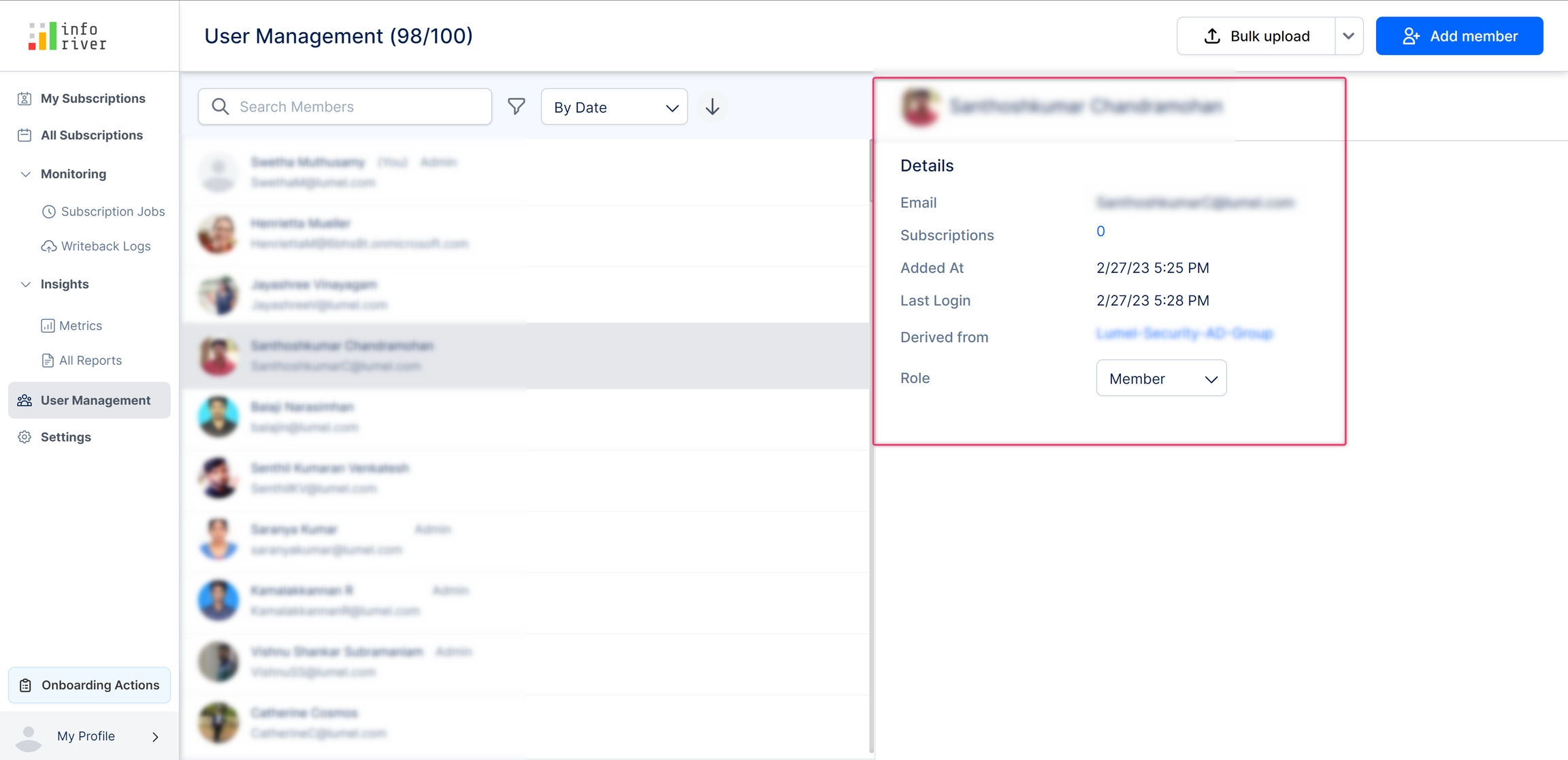1568x760 pixels.
Task: Click the Inforiver logo
Action: tap(67, 36)
